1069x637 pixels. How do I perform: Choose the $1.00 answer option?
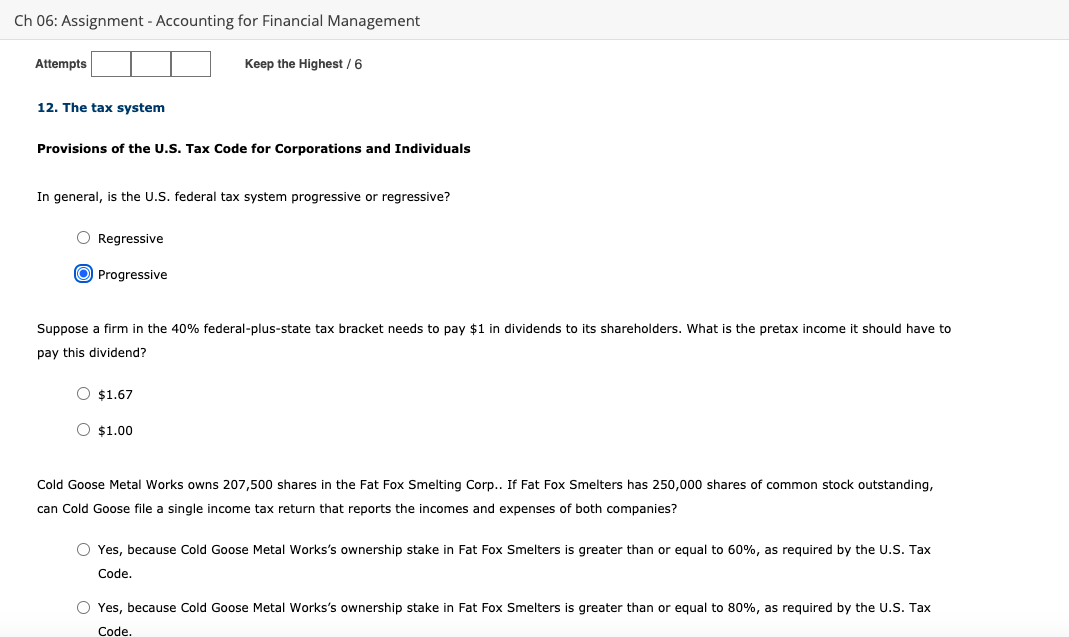pyautogui.click(x=84, y=429)
